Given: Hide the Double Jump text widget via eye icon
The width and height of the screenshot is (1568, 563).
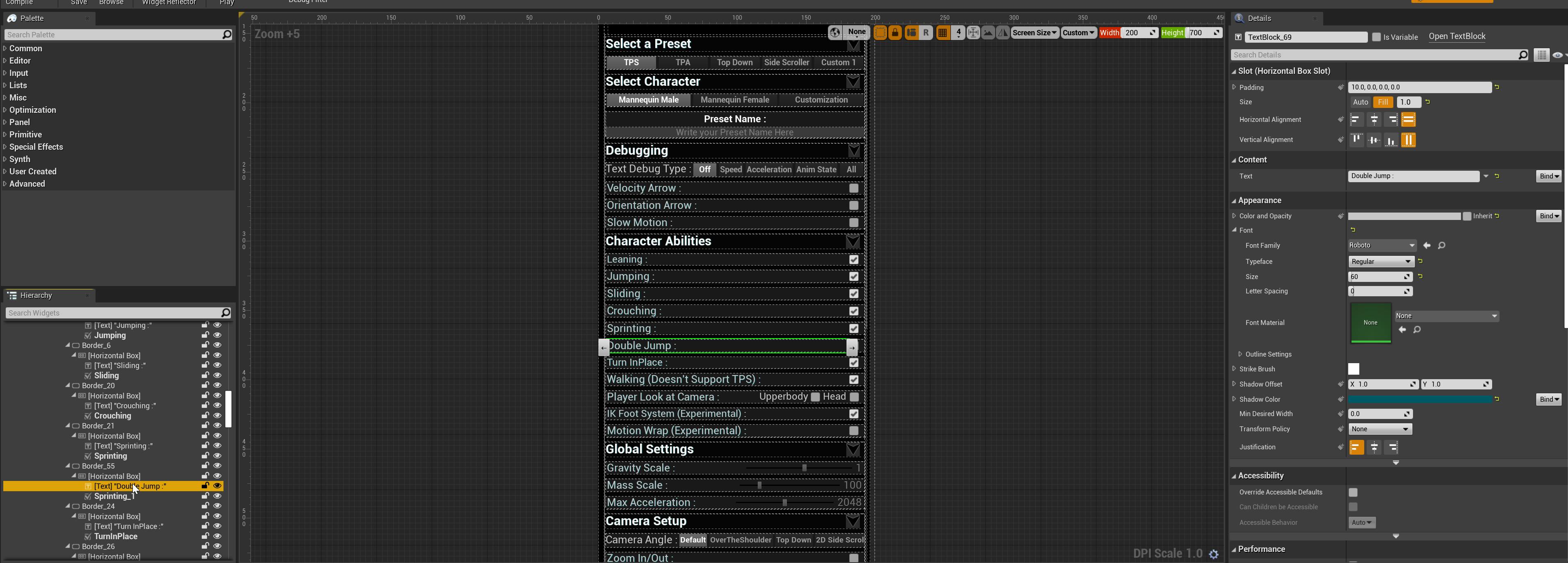Looking at the screenshot, I should [x=217, y=486].
